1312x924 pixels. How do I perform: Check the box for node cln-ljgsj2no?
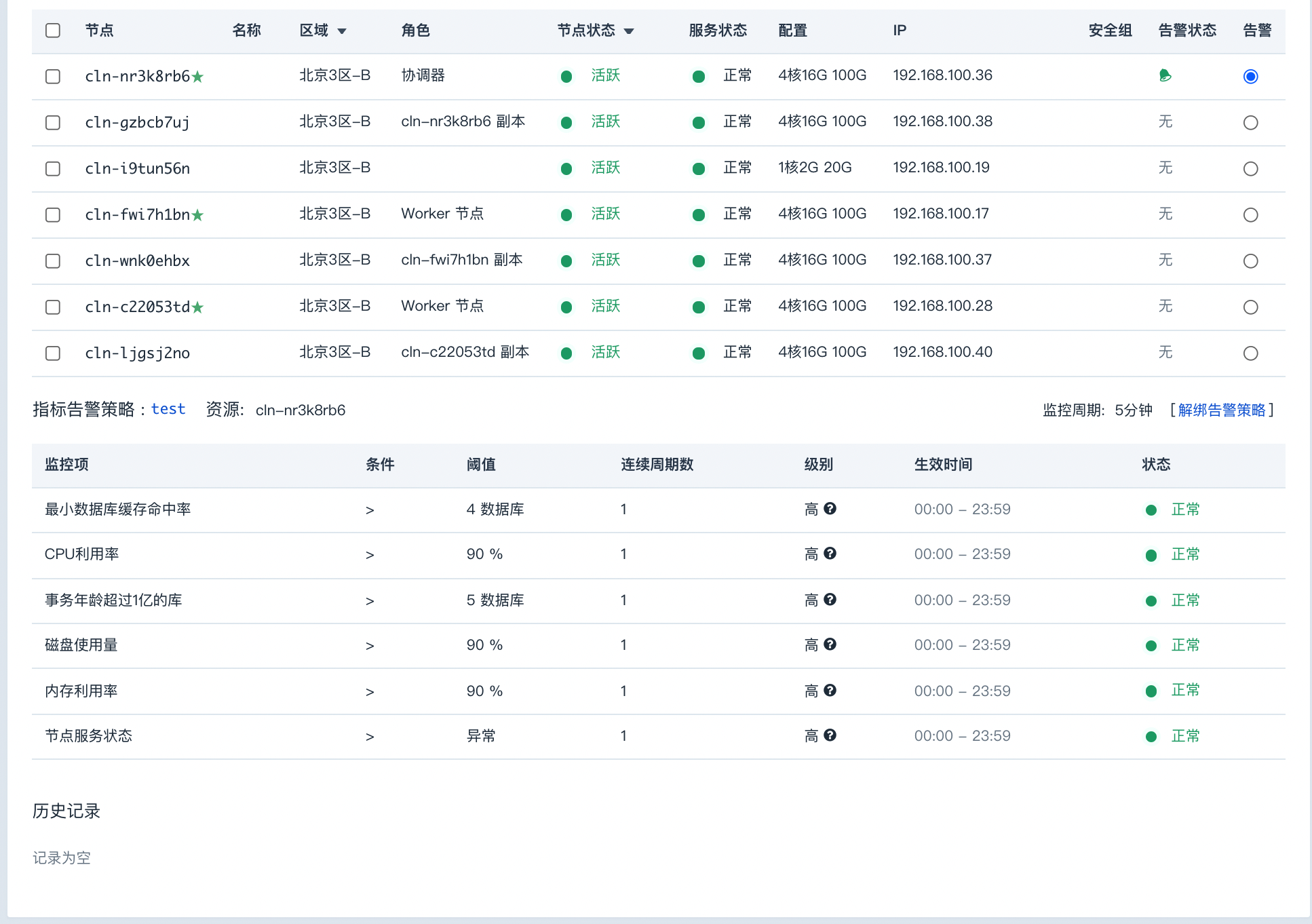53,353
